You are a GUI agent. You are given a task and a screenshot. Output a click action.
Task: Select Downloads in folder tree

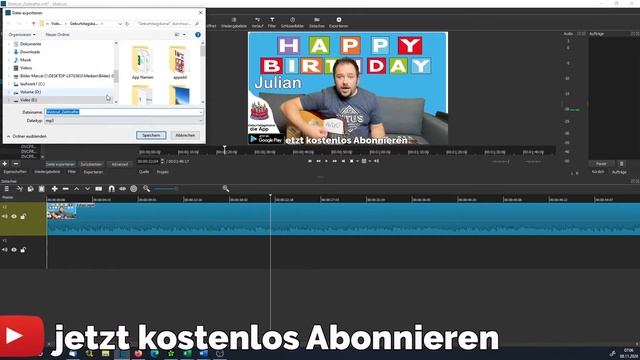(30, 52)
